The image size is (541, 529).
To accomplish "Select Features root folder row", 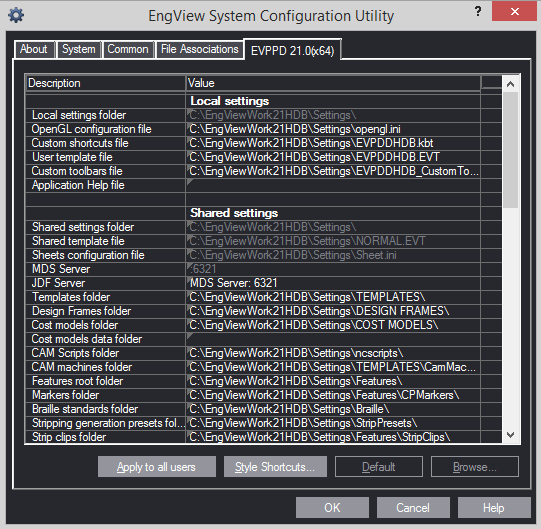I will tap(253, 381).
